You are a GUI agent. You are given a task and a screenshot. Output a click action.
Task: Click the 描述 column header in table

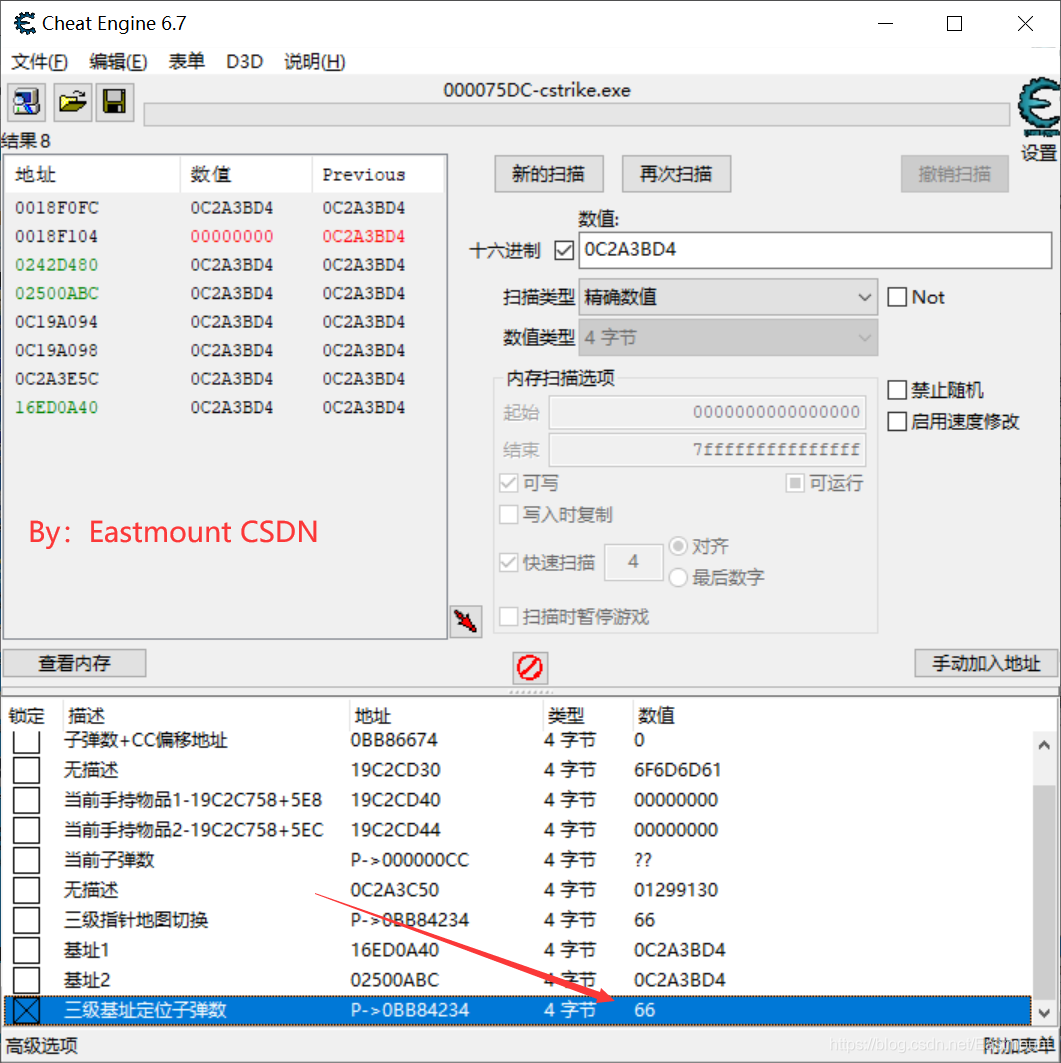[x=87, y=715]
